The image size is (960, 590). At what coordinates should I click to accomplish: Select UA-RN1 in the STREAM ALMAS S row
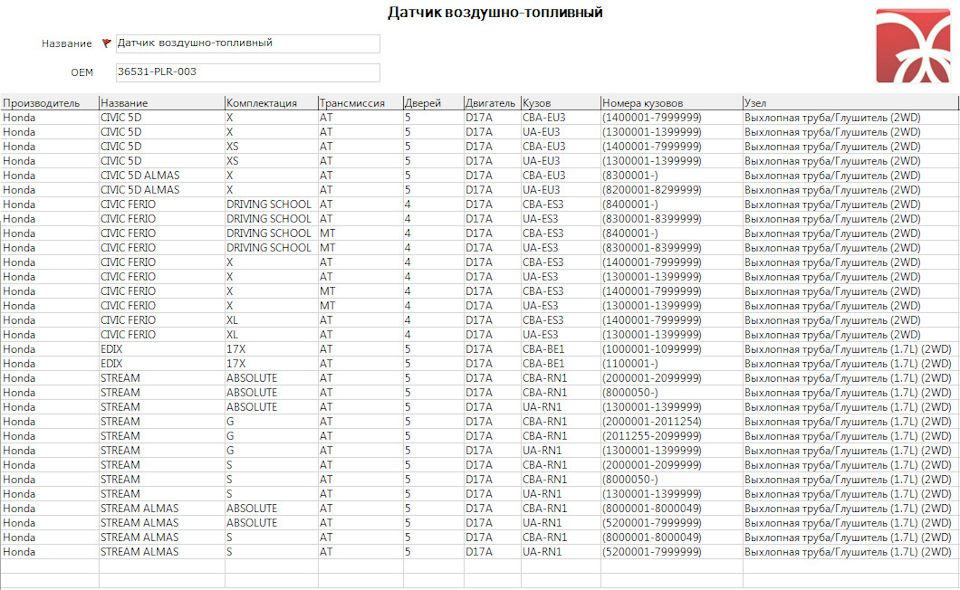click(542, 552)
